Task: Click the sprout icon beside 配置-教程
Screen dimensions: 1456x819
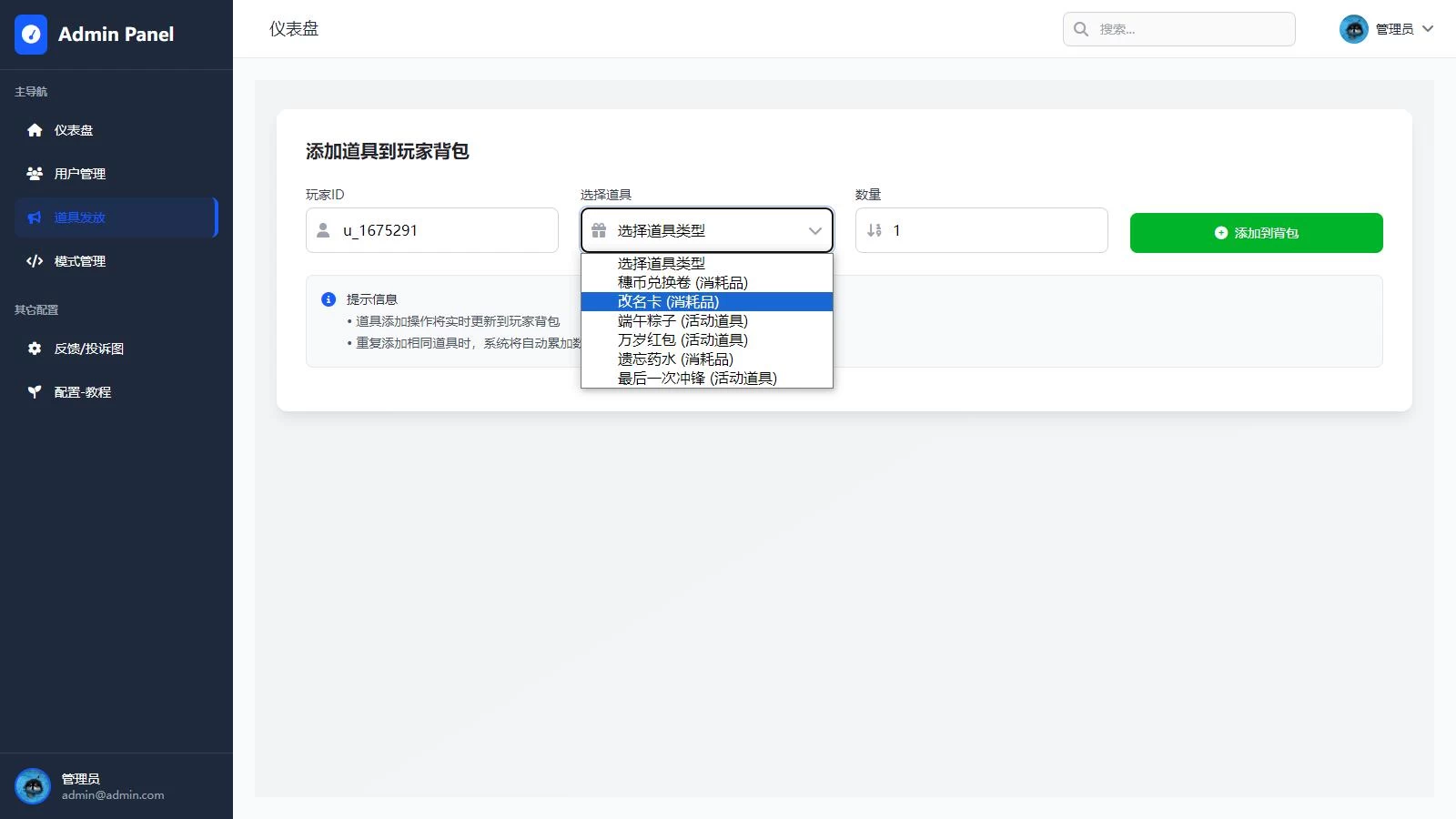Action: tap(35, 392)
